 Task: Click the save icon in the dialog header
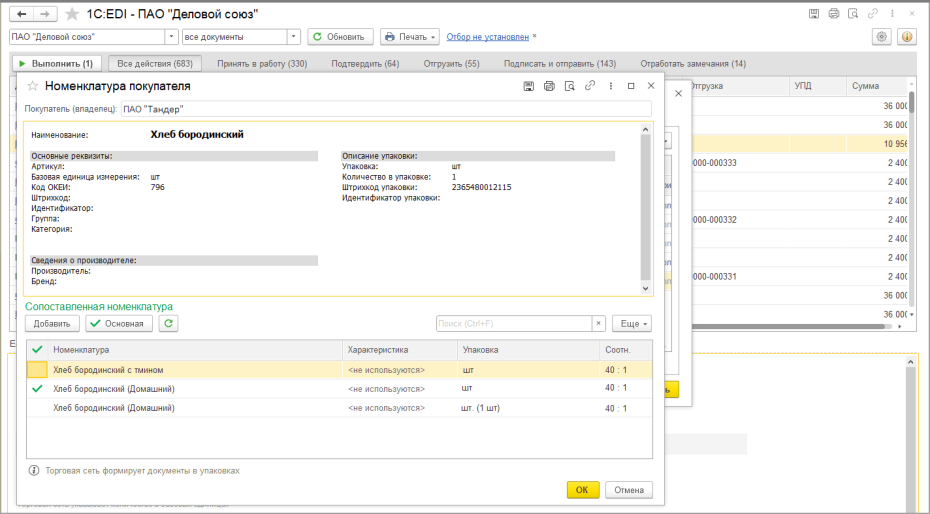point(528,86)
